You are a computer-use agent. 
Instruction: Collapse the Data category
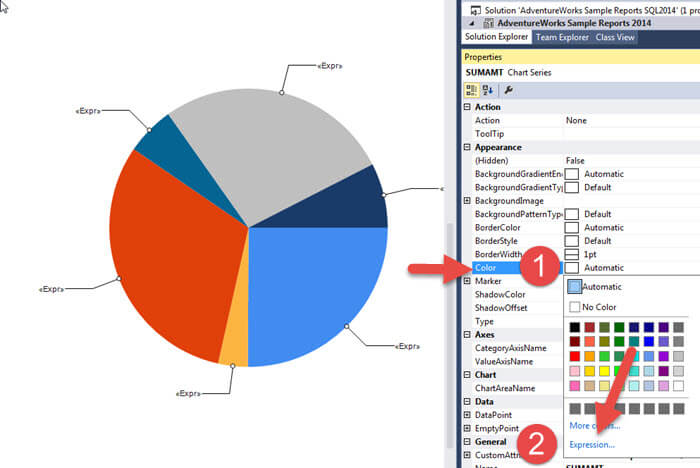tap(467, 401)
